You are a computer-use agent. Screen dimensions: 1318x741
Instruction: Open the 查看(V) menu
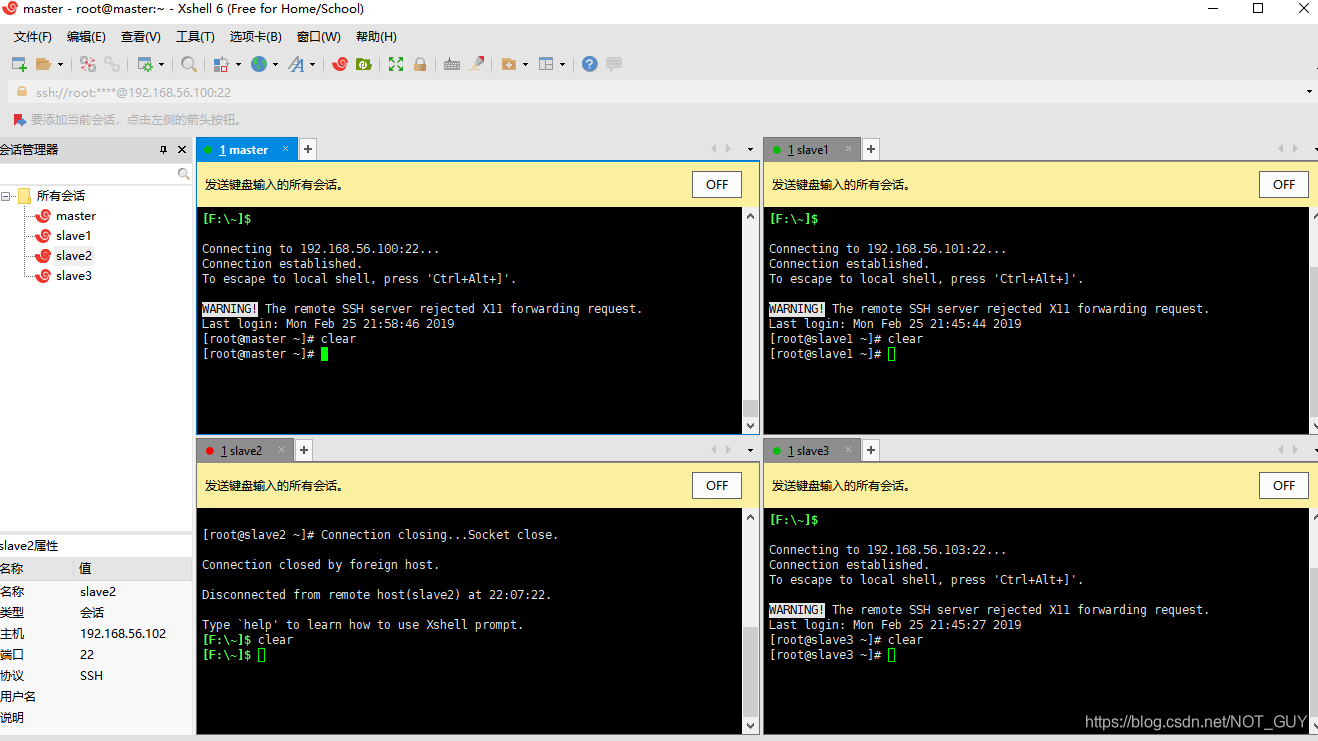[141, 37]
